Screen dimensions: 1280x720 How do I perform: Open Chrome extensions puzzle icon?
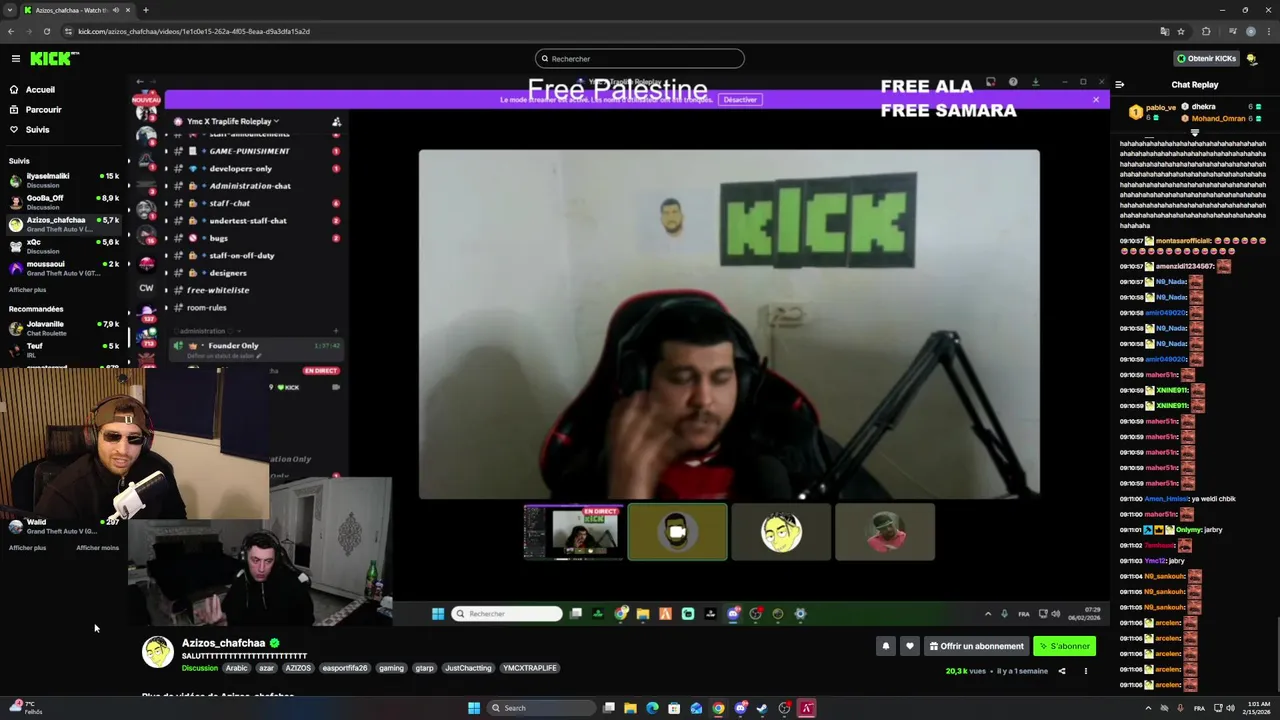(x=1206, y=31)
